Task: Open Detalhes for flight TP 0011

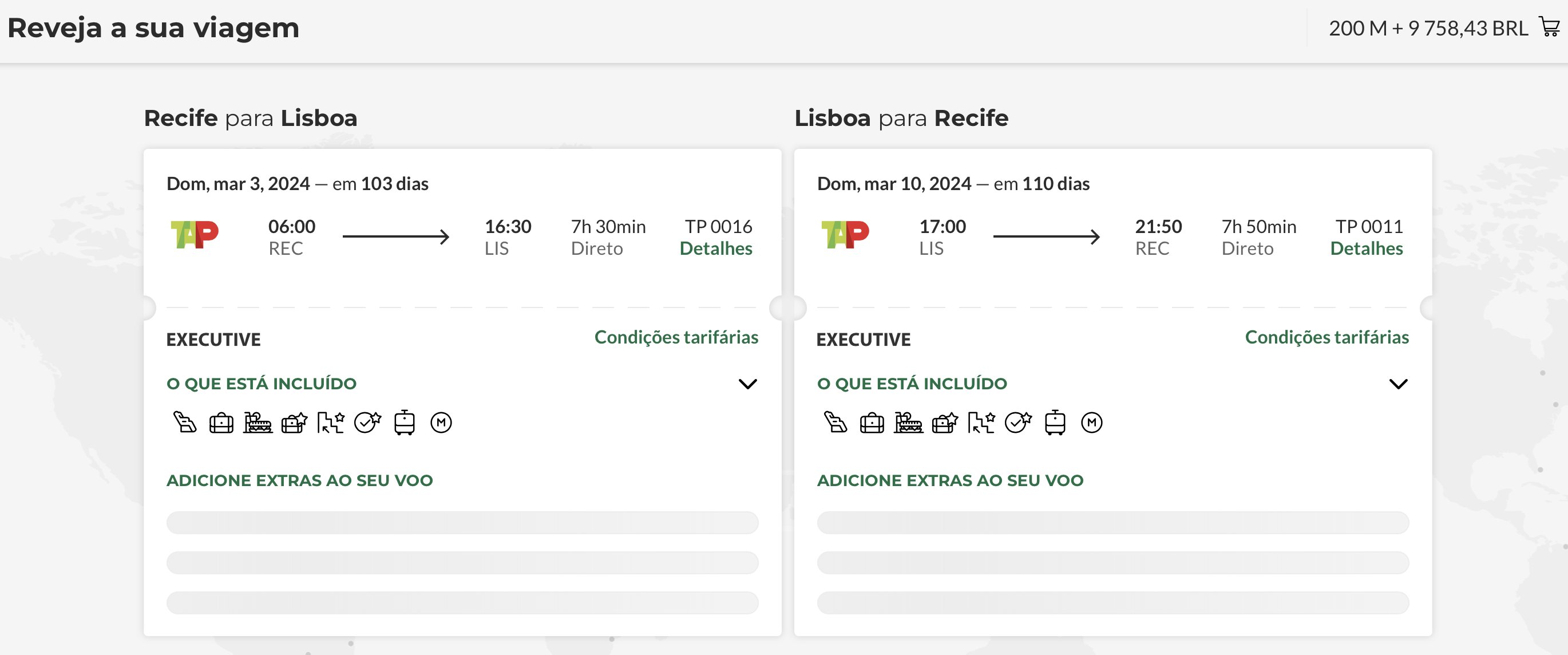Action: (x=1367, y=248)
